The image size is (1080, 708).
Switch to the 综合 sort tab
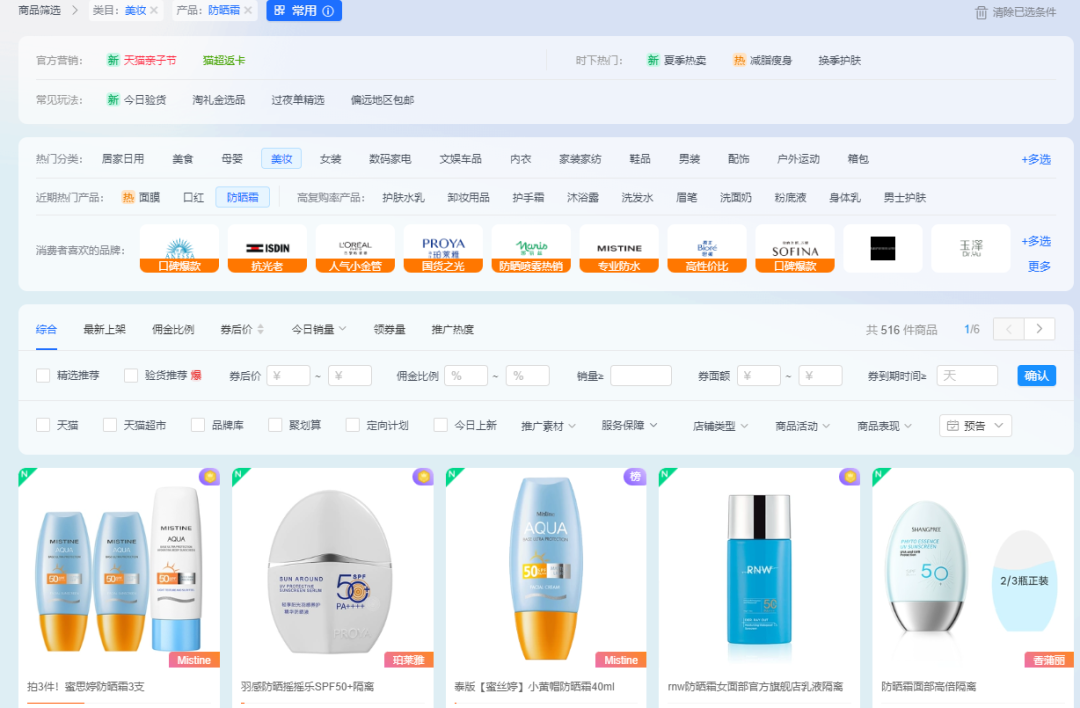point(46,329)
